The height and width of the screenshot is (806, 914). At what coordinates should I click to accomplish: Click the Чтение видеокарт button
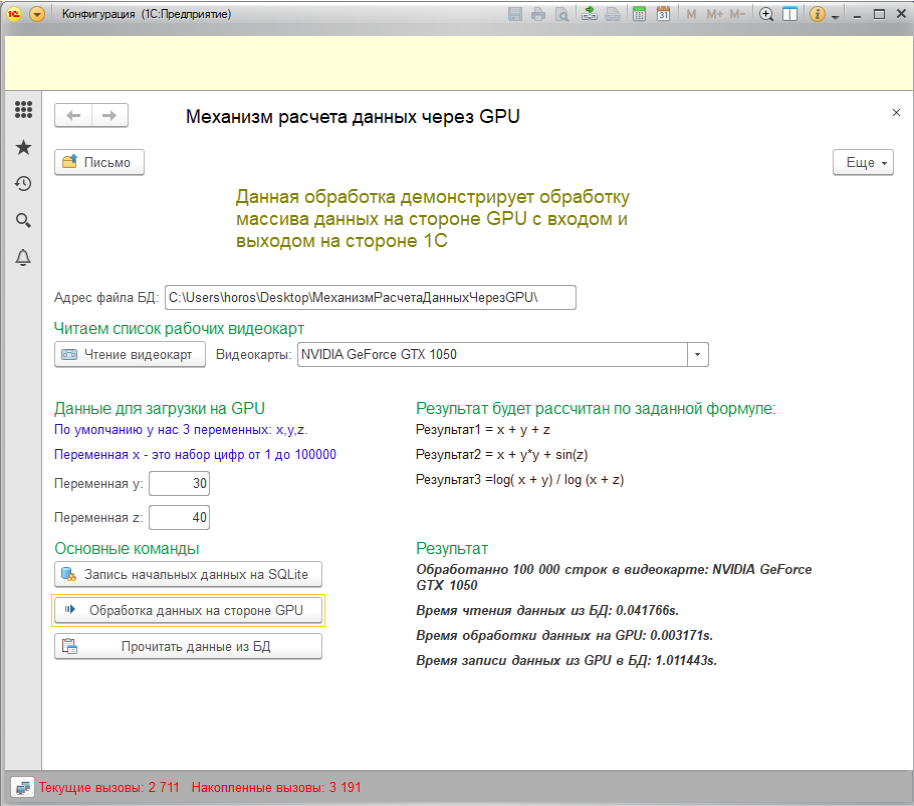(x=130, y=354)
